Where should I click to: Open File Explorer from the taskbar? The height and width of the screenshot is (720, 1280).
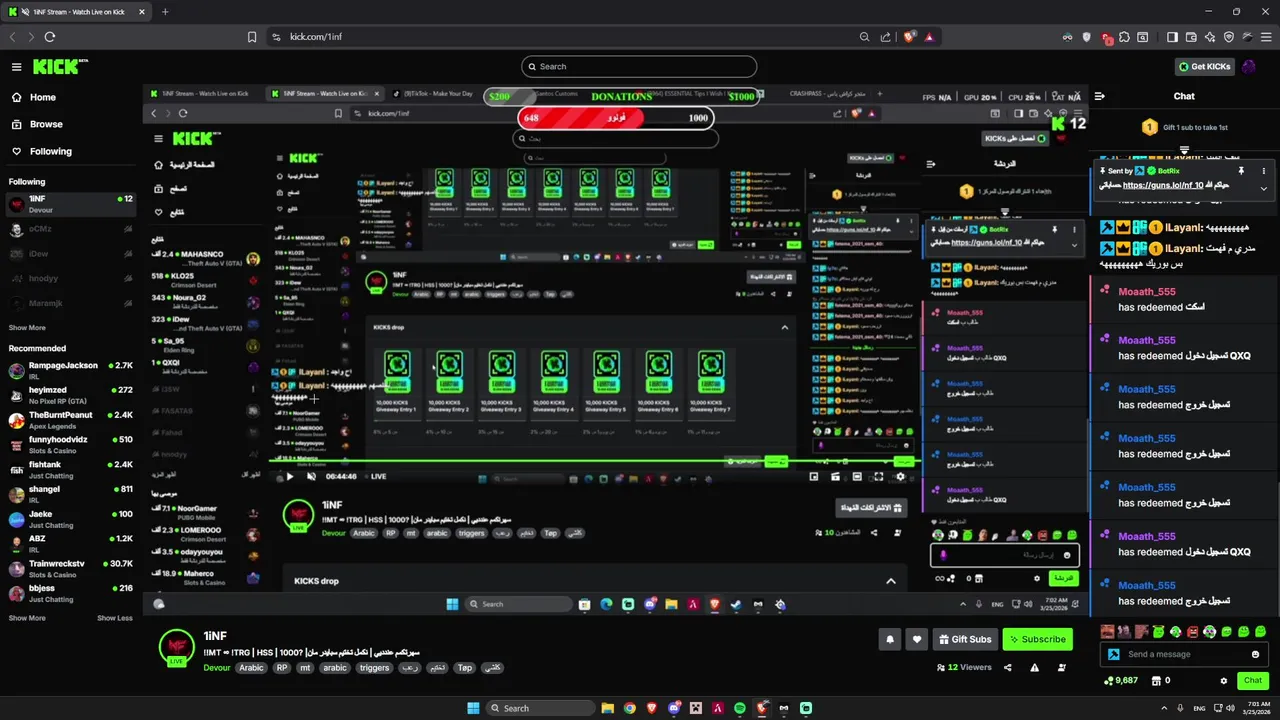click(608, 708)
